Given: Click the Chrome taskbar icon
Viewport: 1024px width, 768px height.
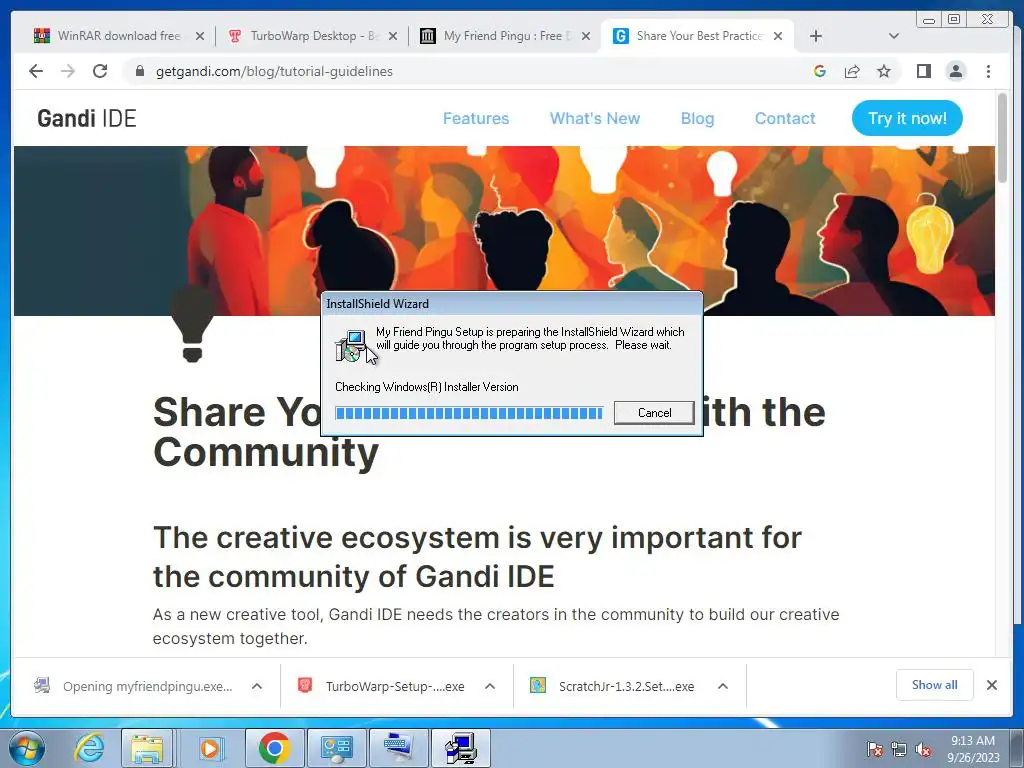Looking at the screenshot, I should click(274, 748).
